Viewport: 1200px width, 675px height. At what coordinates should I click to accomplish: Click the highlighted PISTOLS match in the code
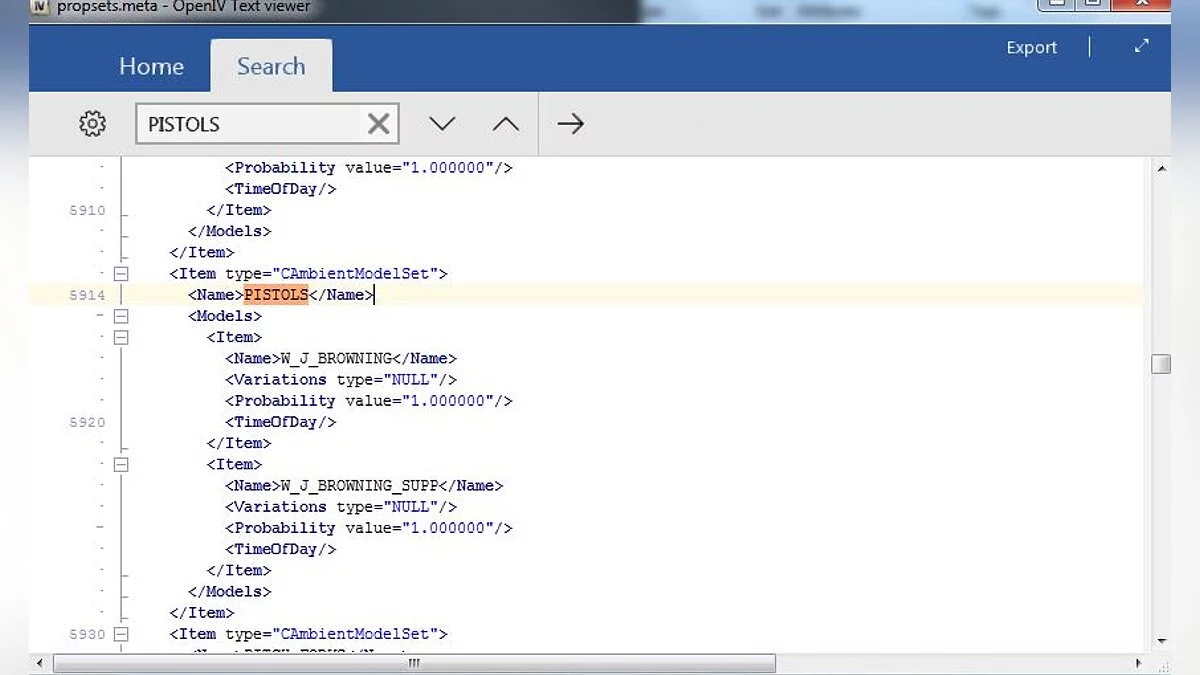point(275,295)
